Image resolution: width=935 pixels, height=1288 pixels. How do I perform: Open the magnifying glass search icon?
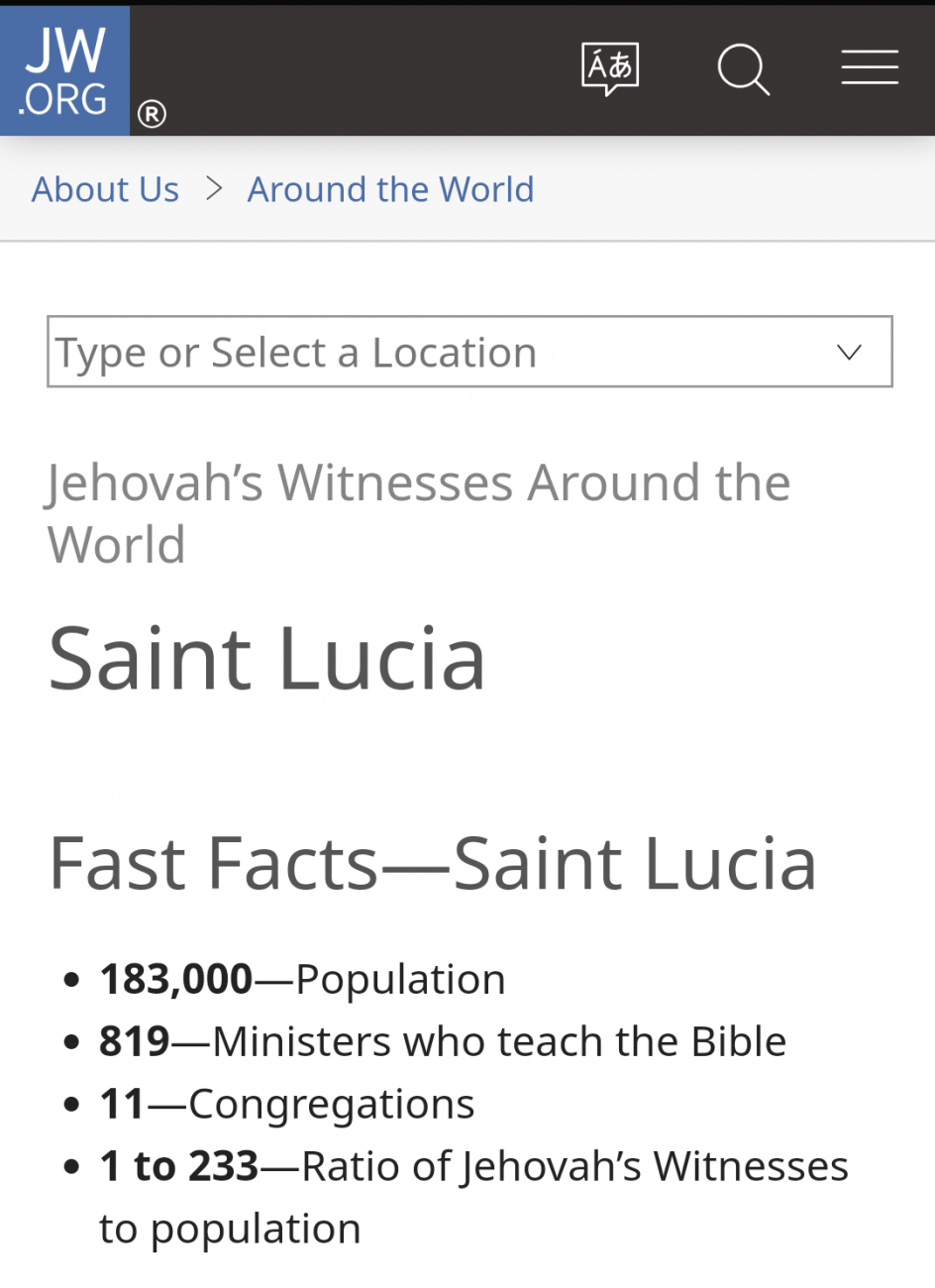coord(744,69)
